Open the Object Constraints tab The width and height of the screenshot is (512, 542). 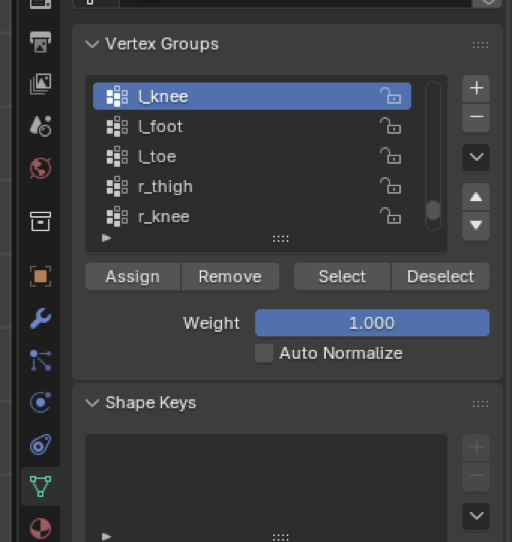40,444
